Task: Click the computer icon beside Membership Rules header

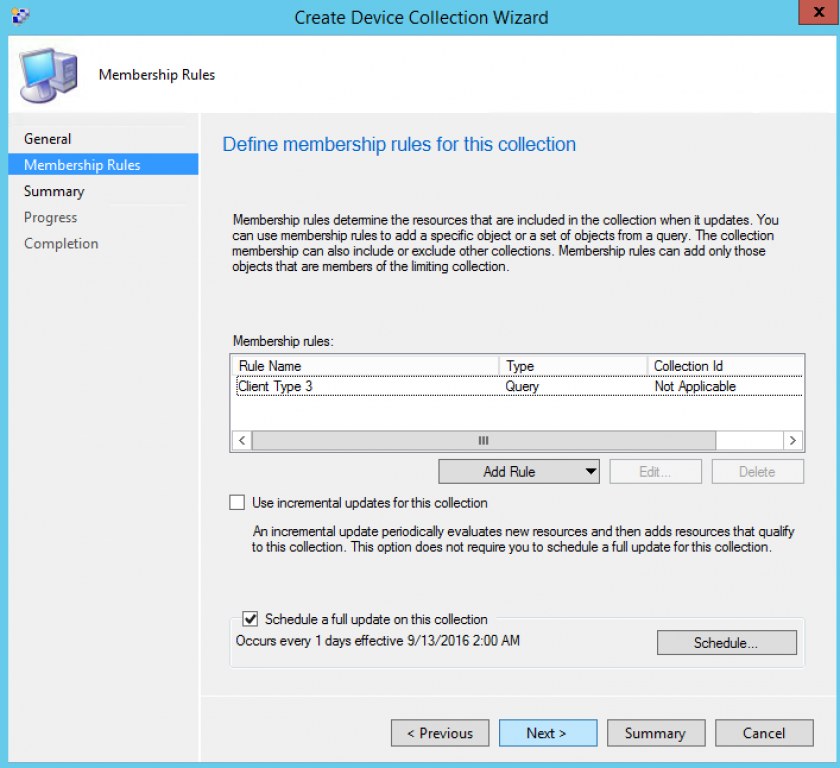Action: click(47, 72)
